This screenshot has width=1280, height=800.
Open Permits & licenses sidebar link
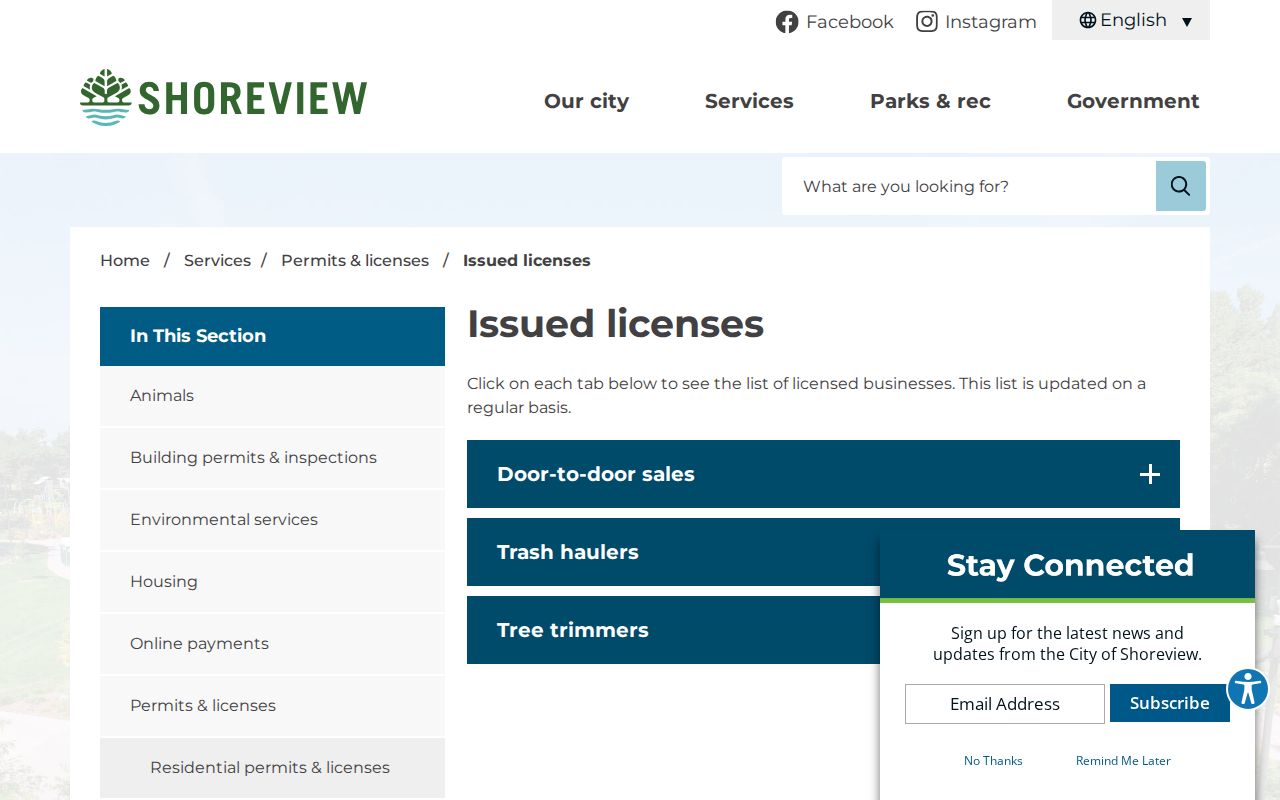[x=272, y=706]
